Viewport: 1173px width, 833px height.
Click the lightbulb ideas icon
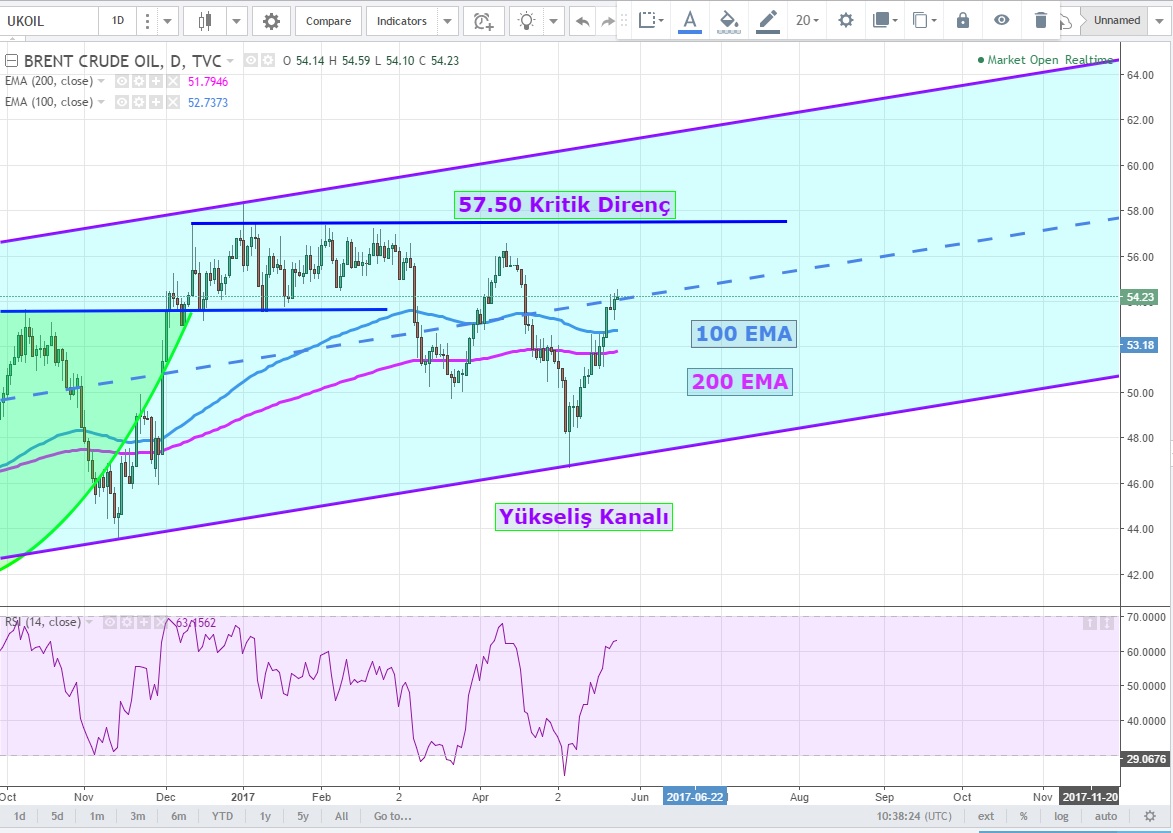(x=526, y=21)
